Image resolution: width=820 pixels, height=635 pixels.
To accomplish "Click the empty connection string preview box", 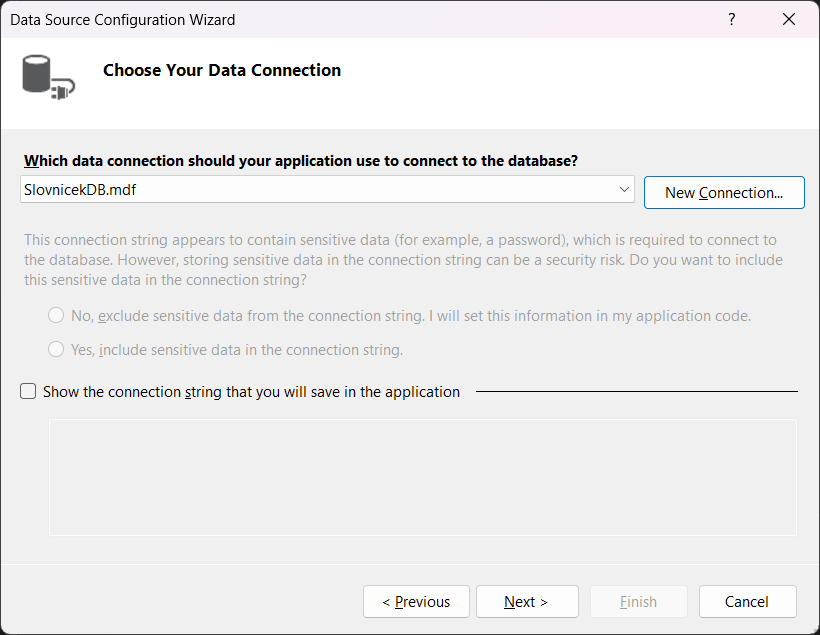I will [422, 477].
